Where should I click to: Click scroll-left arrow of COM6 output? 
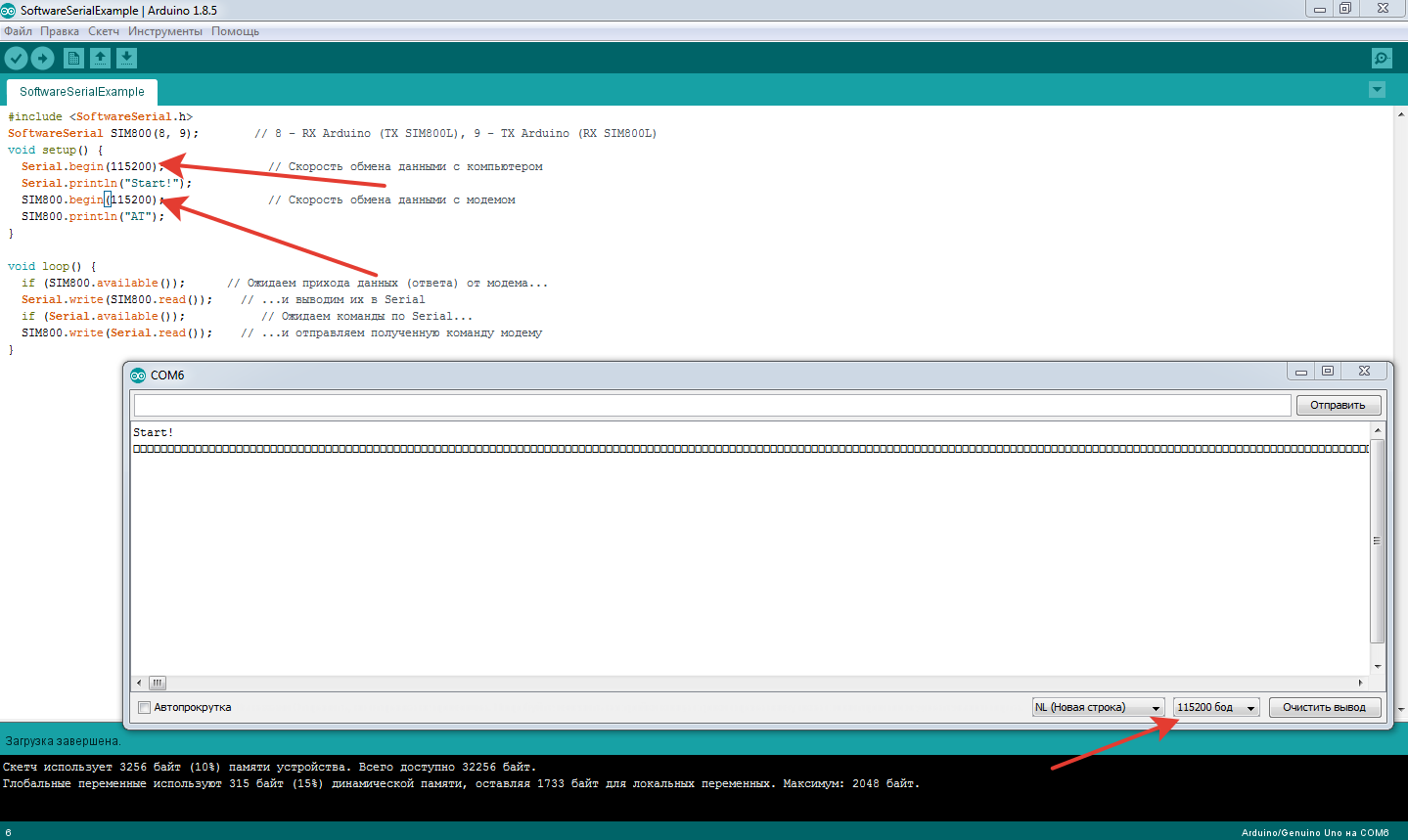coord(139,683)
